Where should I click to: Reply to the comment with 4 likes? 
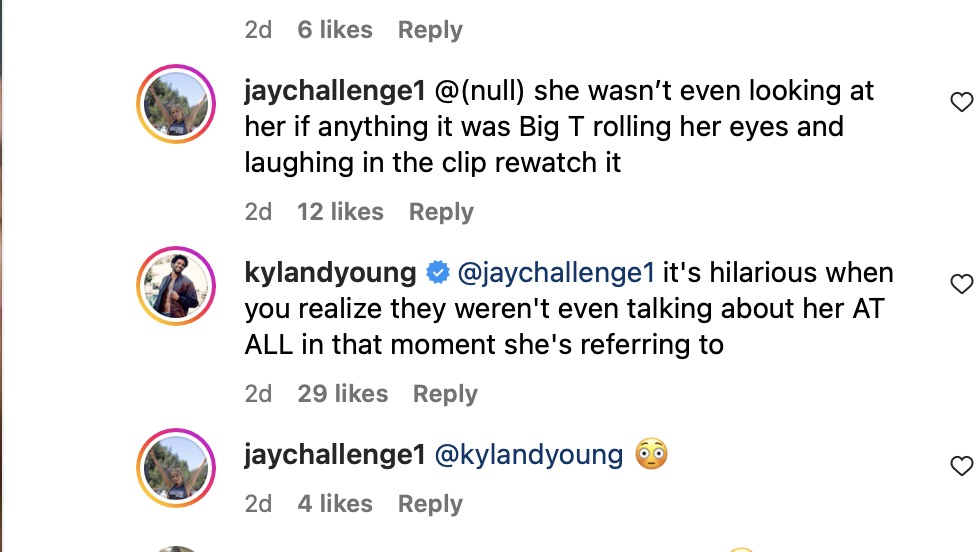pyautogui.click(x=430, y=504)
